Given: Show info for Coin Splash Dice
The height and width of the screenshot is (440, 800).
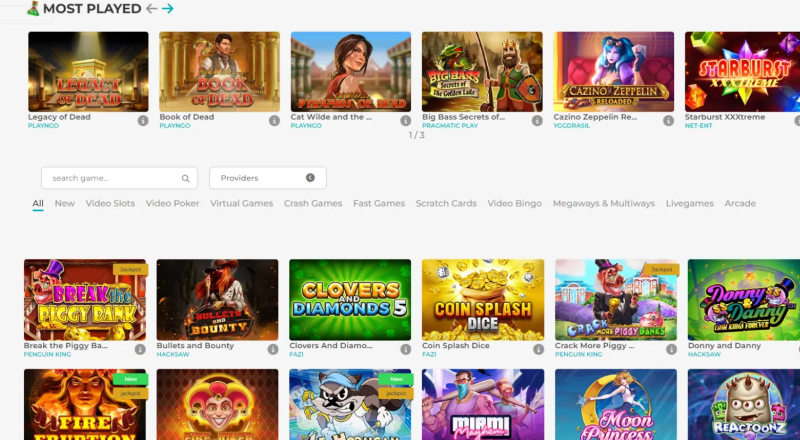Looking at the screenshot, I should pyautogui.click(x=538, y=349).
